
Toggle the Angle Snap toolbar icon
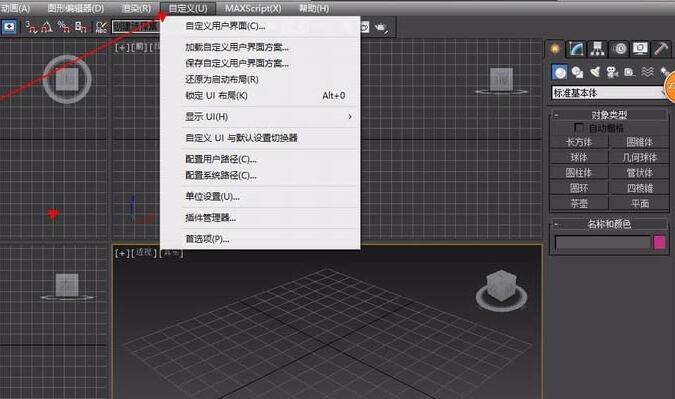[47, 28]
